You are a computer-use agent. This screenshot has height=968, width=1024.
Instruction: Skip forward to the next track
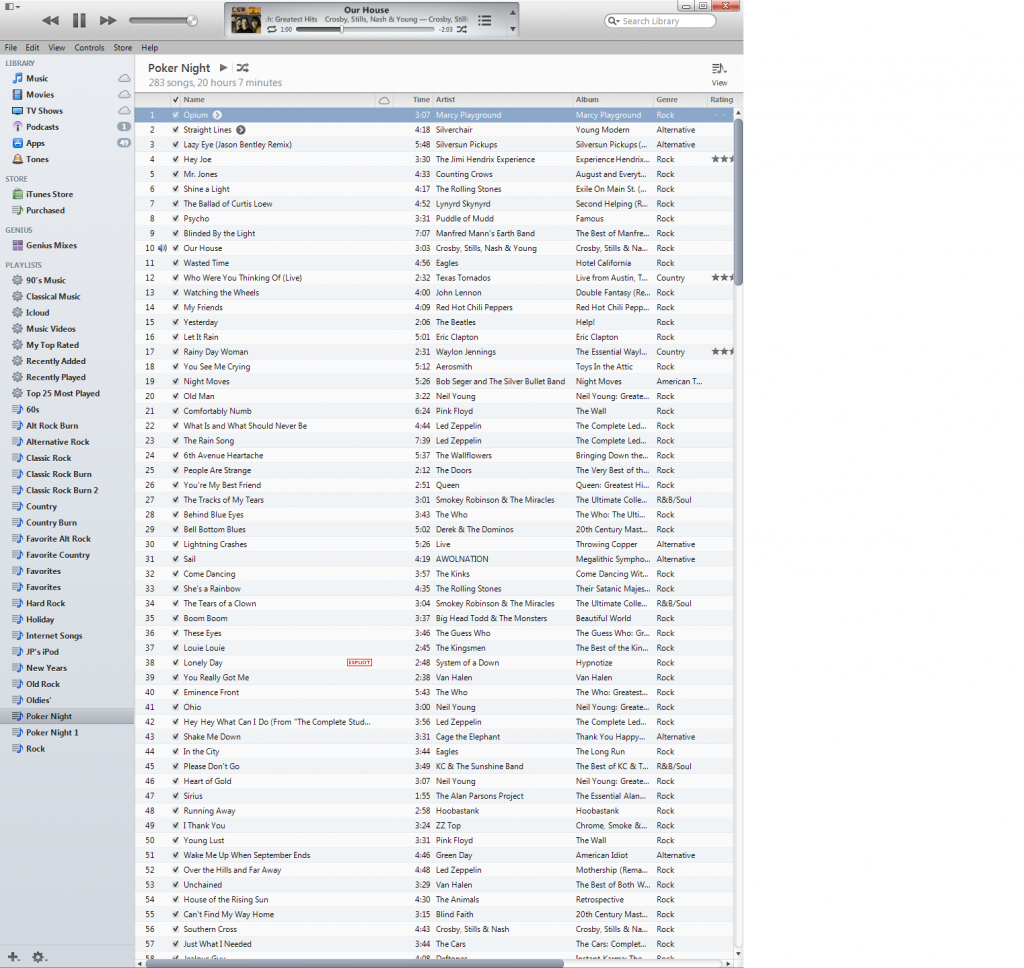[108, 20]
